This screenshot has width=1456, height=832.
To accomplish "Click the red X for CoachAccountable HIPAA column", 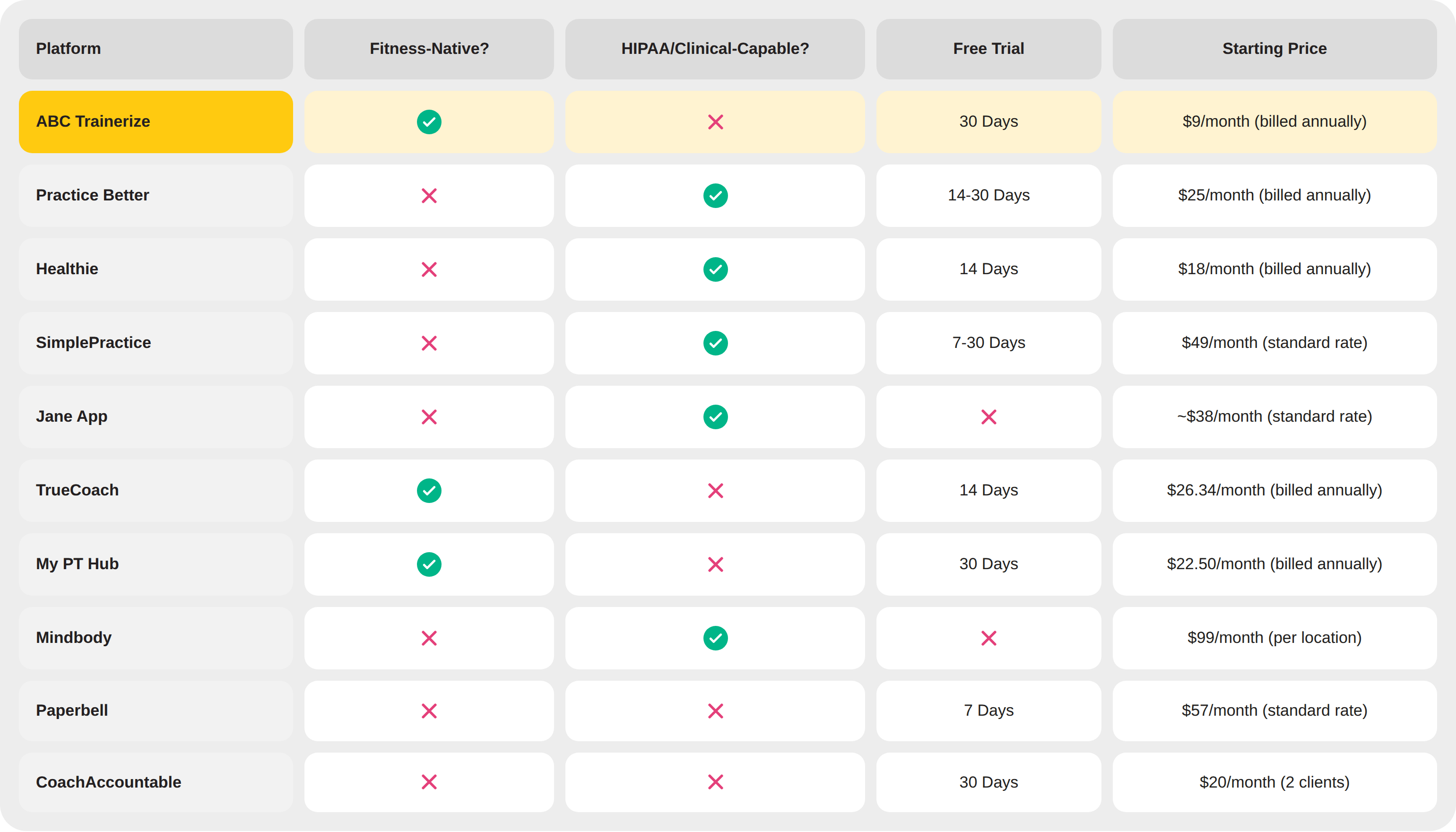I will point(715,782).
